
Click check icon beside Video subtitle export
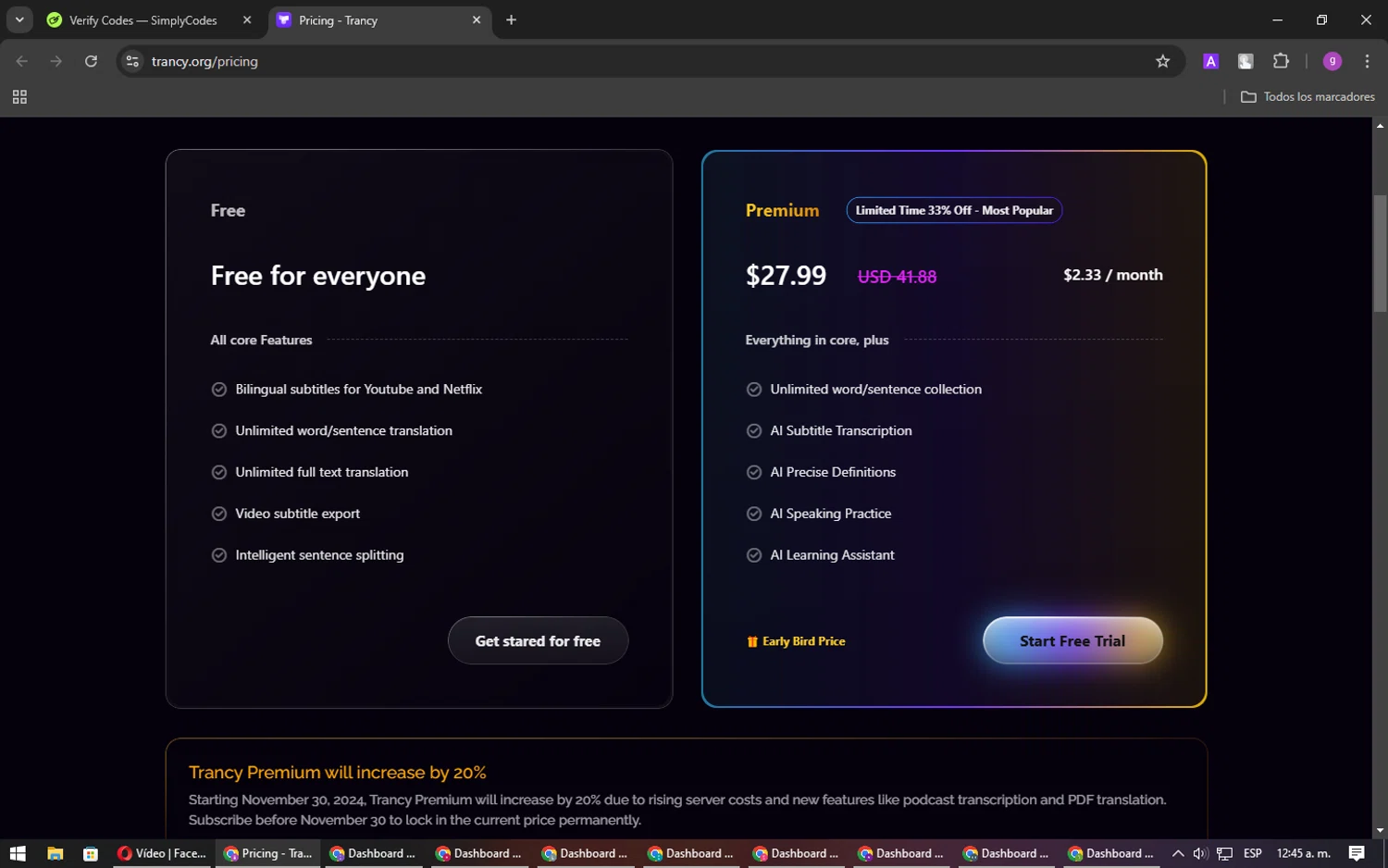(219, 514)
